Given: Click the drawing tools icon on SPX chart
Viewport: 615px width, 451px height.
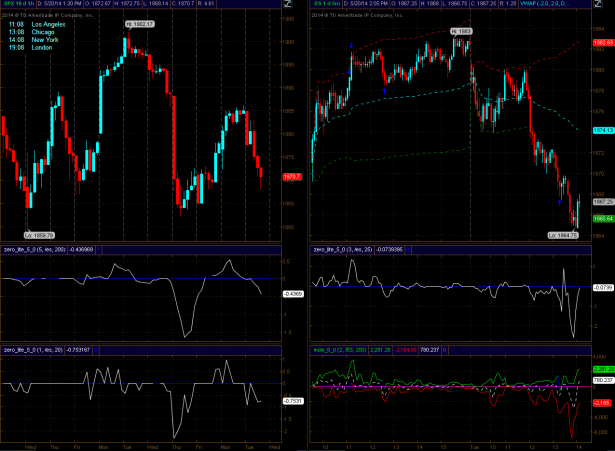Looking at the screenshot, I should pos(287,4).
